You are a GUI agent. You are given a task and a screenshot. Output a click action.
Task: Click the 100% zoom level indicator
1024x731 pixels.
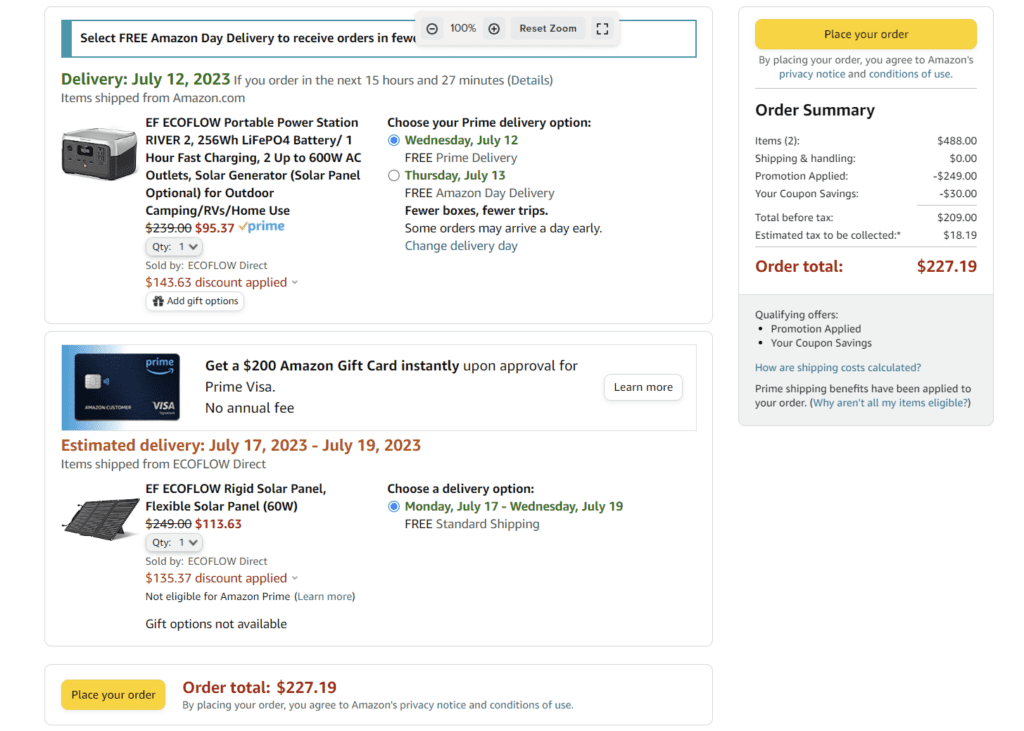pos(463,29)
